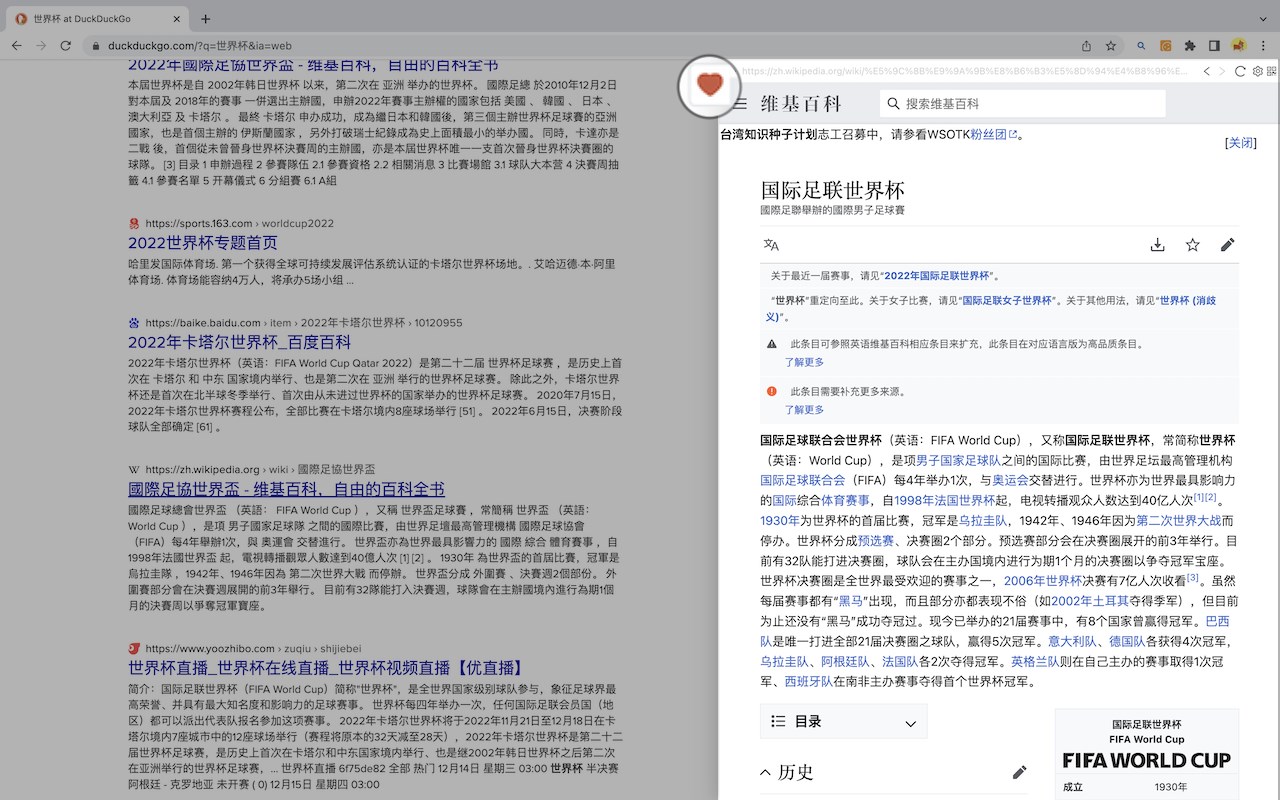Open the Chrome profile avatar
This screenshot has height=800, width=1280.
(1238, 45)
